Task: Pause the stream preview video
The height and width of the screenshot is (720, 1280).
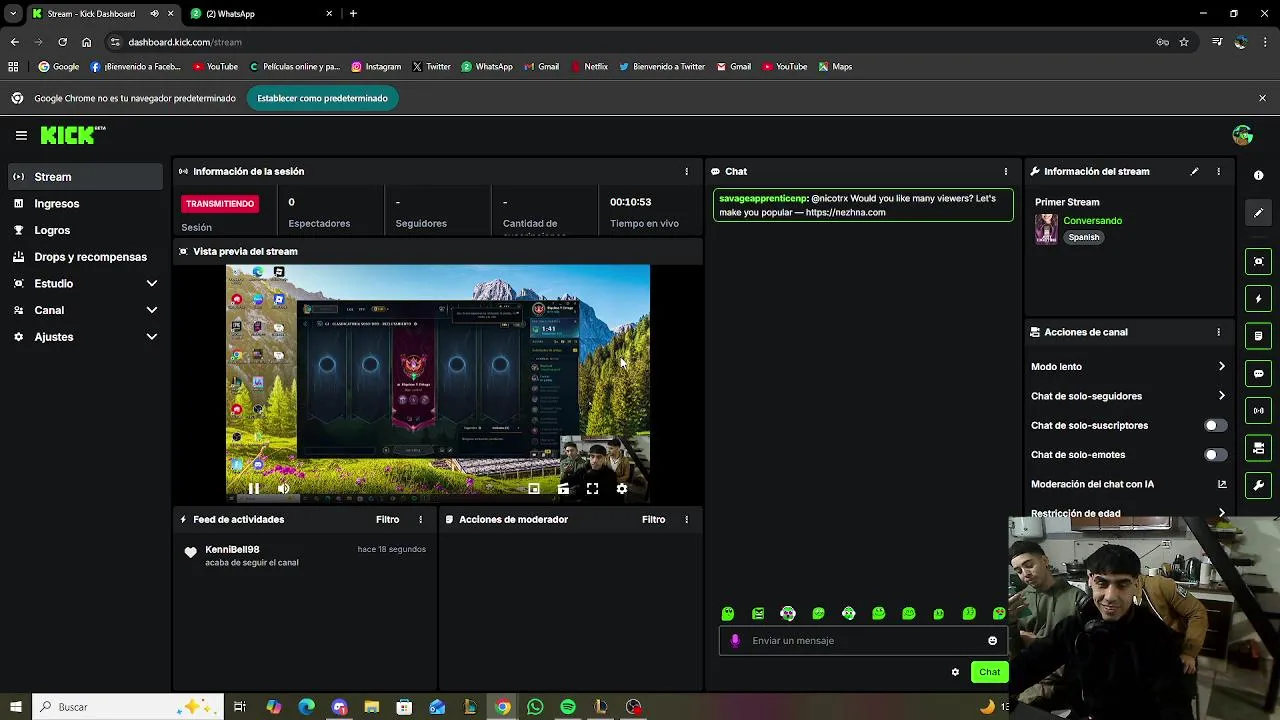Action: pos(253,488)
